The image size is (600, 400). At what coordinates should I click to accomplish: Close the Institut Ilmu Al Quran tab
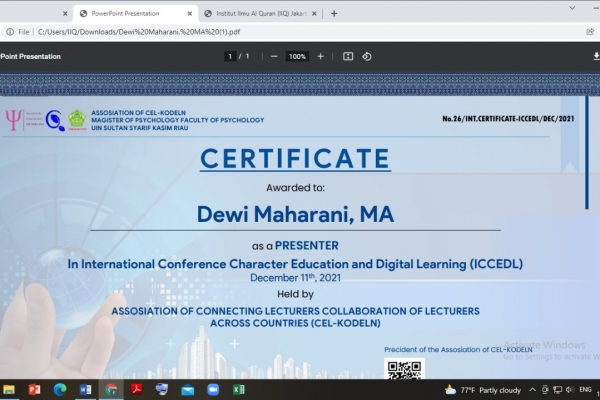(314, 13)
